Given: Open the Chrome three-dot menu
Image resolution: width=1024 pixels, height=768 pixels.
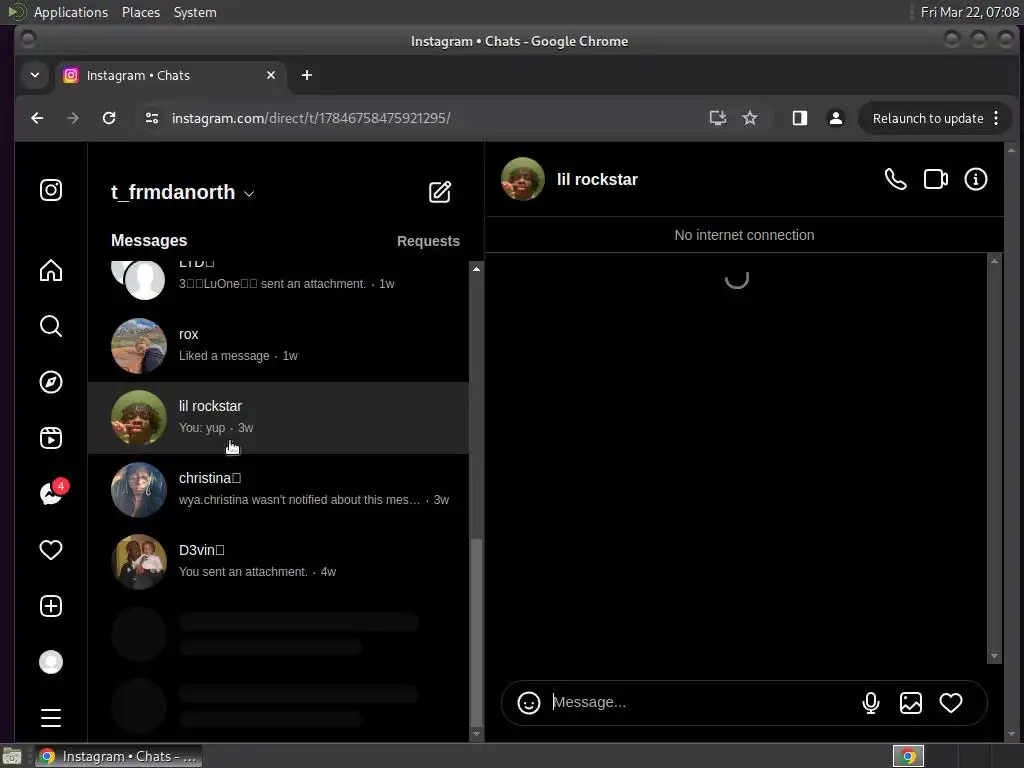Looking at the screenshot, I should pos(996,118).
